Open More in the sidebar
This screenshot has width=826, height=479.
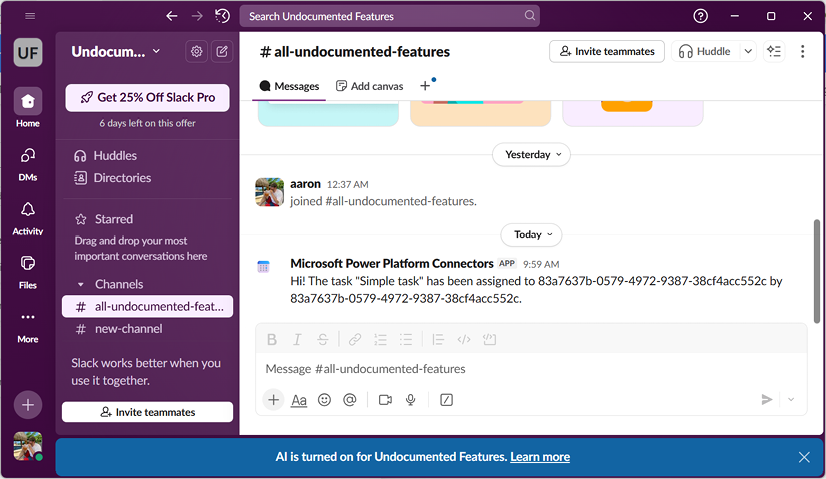(x=28, y=327)
